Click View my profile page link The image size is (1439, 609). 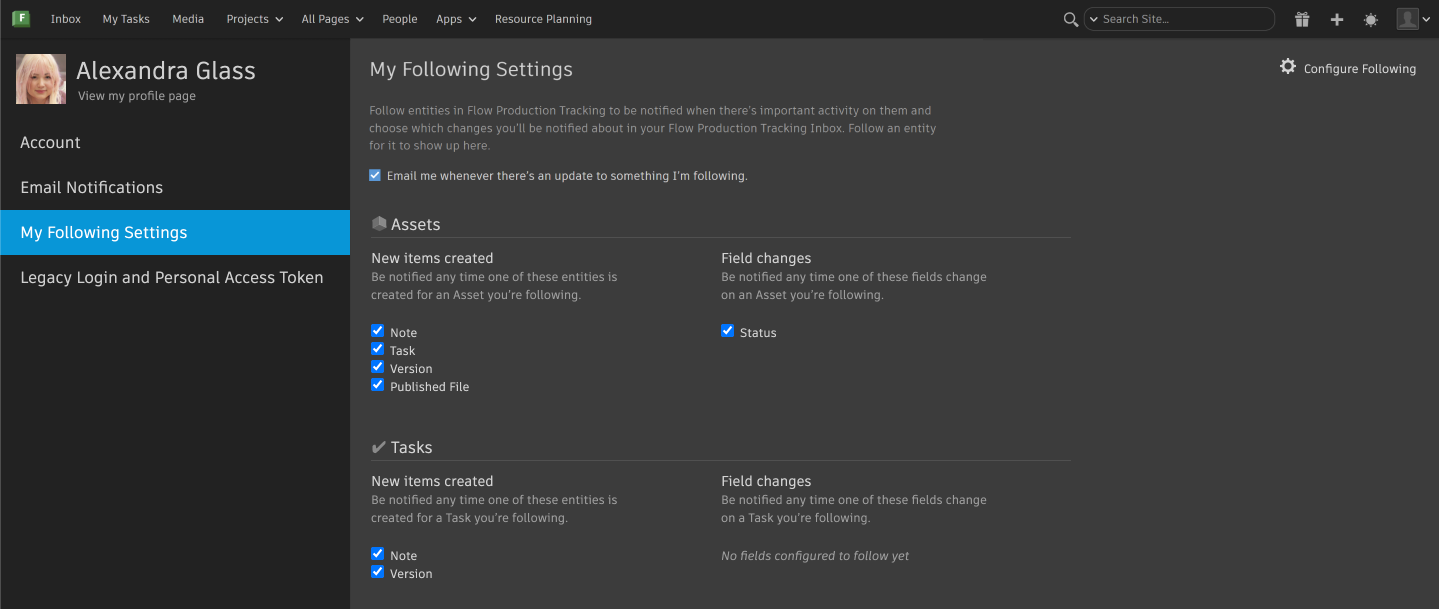pyautogui.click(x=137, y=96)
